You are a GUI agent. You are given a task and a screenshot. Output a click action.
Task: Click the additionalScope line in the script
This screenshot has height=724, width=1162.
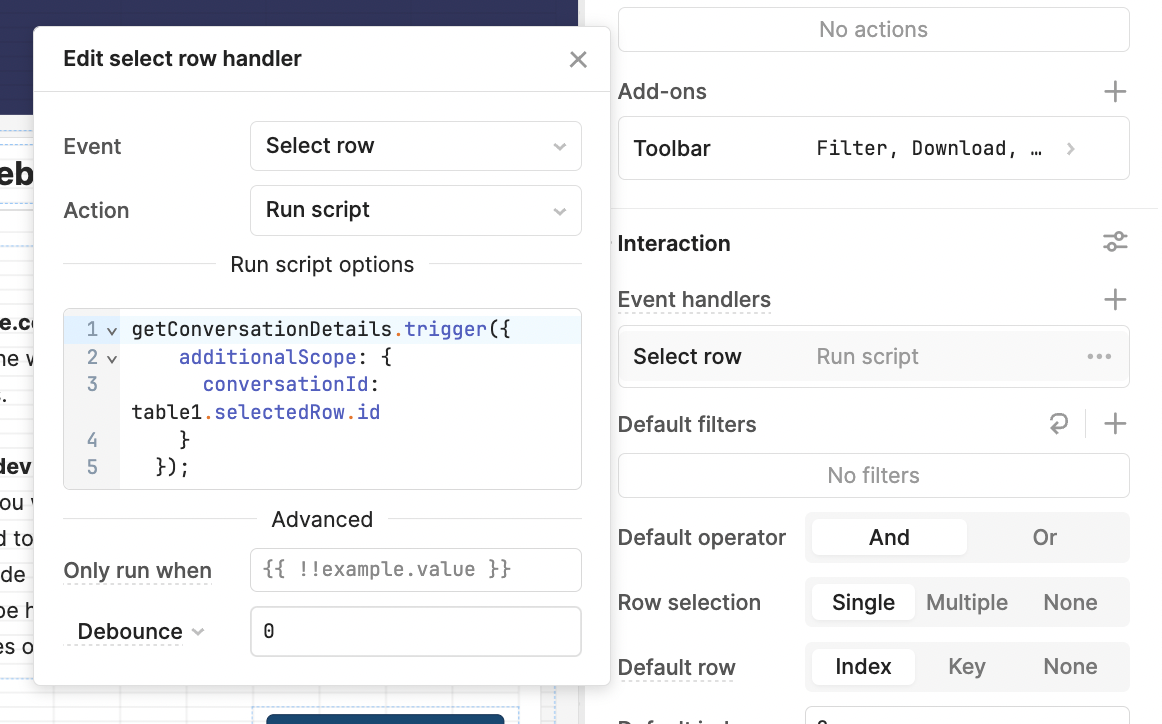285,357
